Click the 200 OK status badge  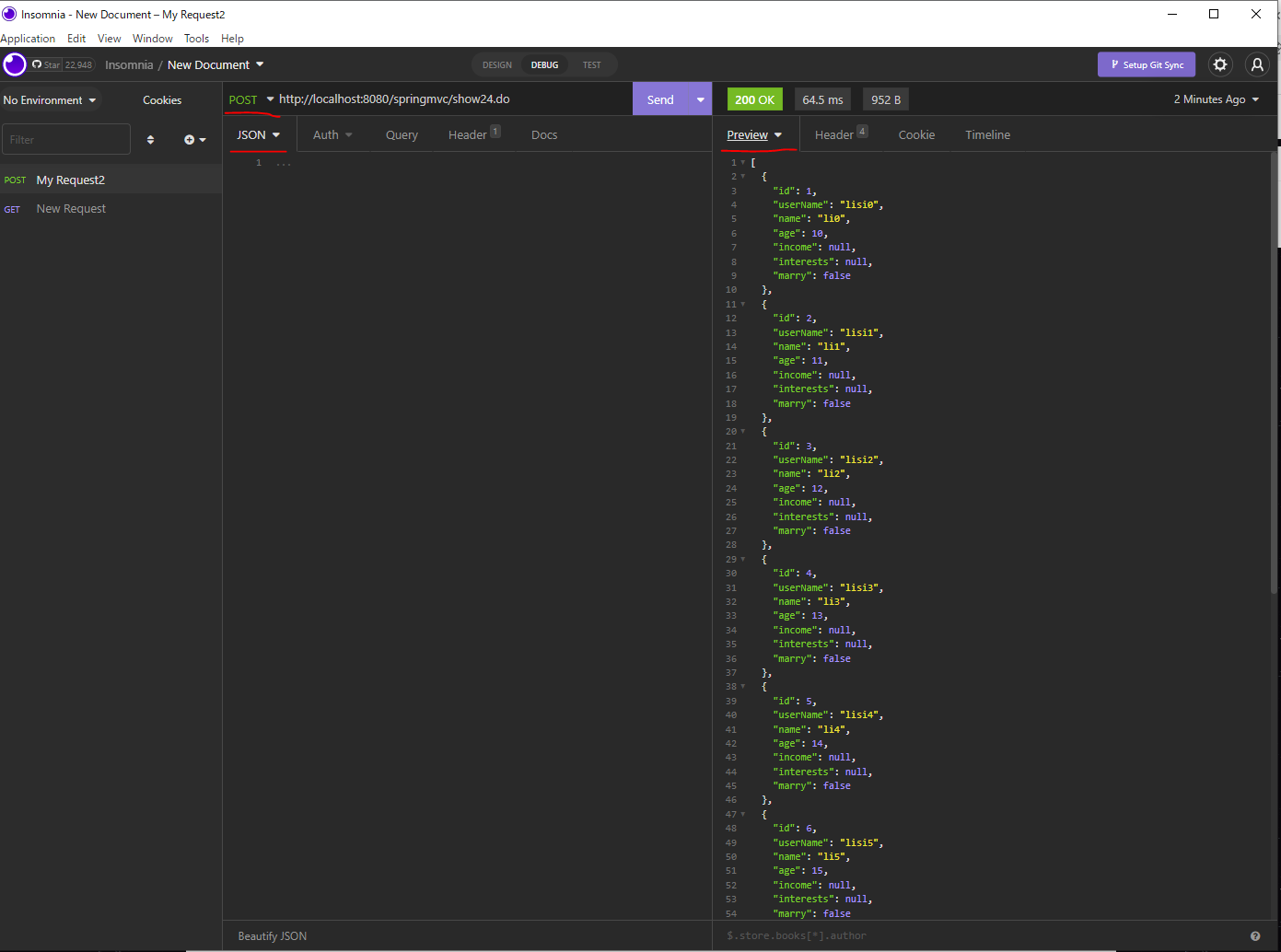754,99
